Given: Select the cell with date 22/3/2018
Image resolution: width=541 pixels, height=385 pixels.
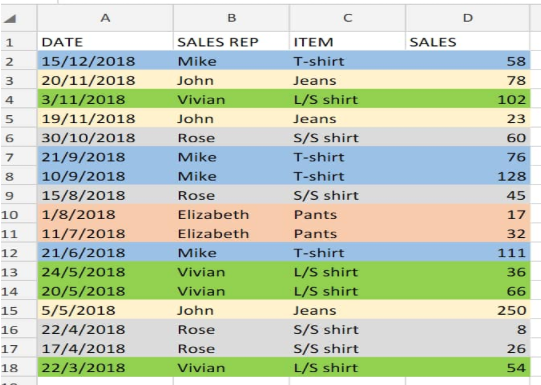Looking at the screenshot, I should [x=105, y=368].
